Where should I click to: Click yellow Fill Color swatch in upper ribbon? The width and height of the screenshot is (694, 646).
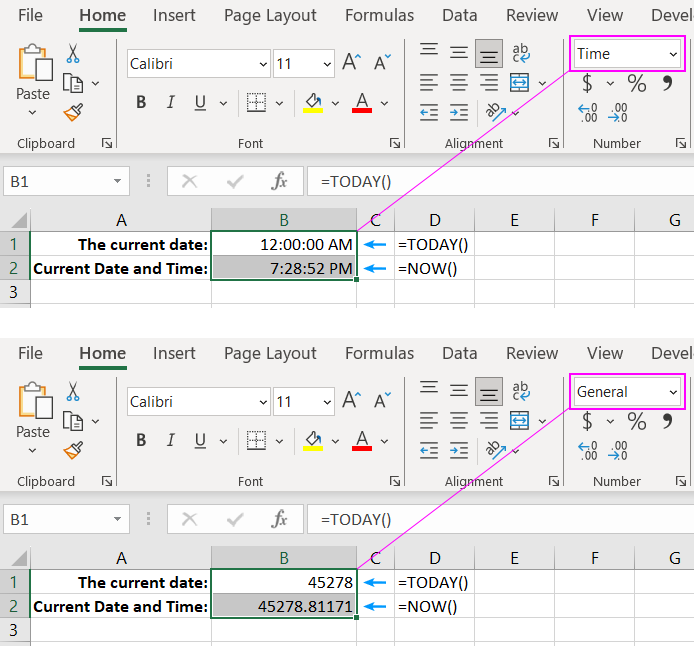pos(313,102)
